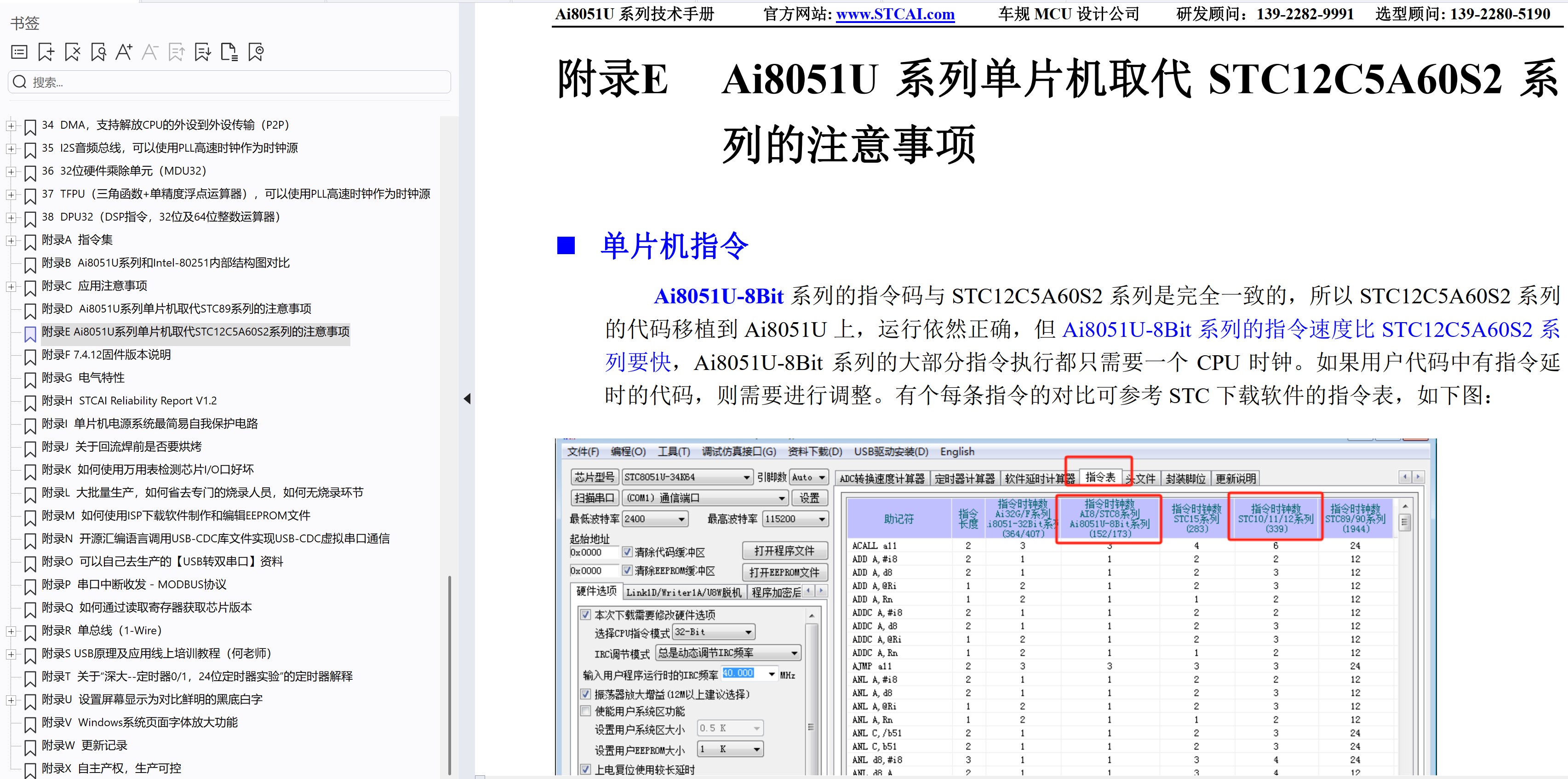Click the collapse all bookmarks icon
Screen dimensions: 1568x779
(256, 52)
